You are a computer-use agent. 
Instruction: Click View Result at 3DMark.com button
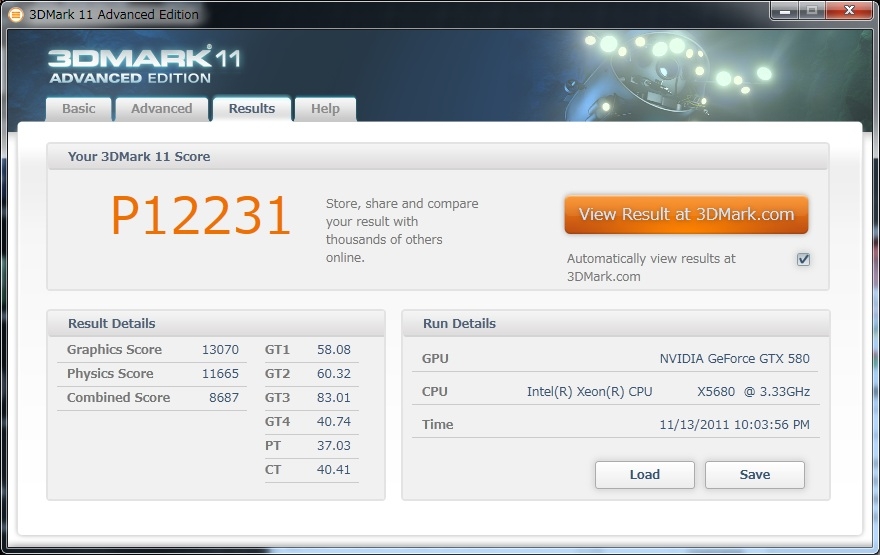pos(686,214)
